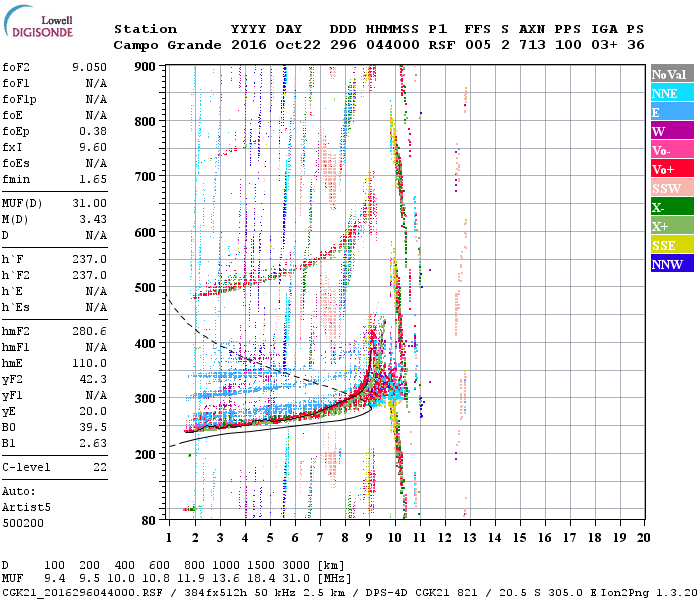Click the P1 value RSF
The height and width of the screenshot is (600, 700).
(x=442, y=45)
